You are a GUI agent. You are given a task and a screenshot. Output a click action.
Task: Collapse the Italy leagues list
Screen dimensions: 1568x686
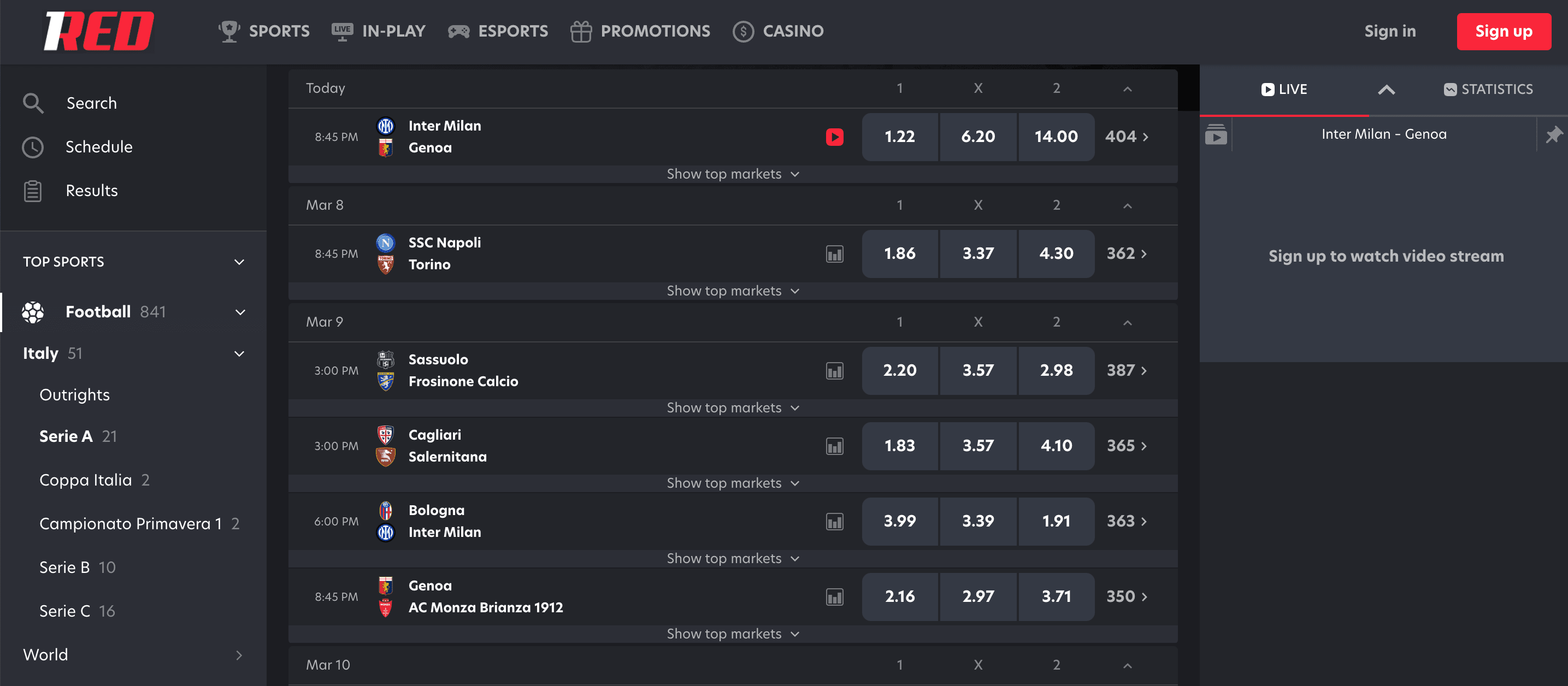click(239, 354)
